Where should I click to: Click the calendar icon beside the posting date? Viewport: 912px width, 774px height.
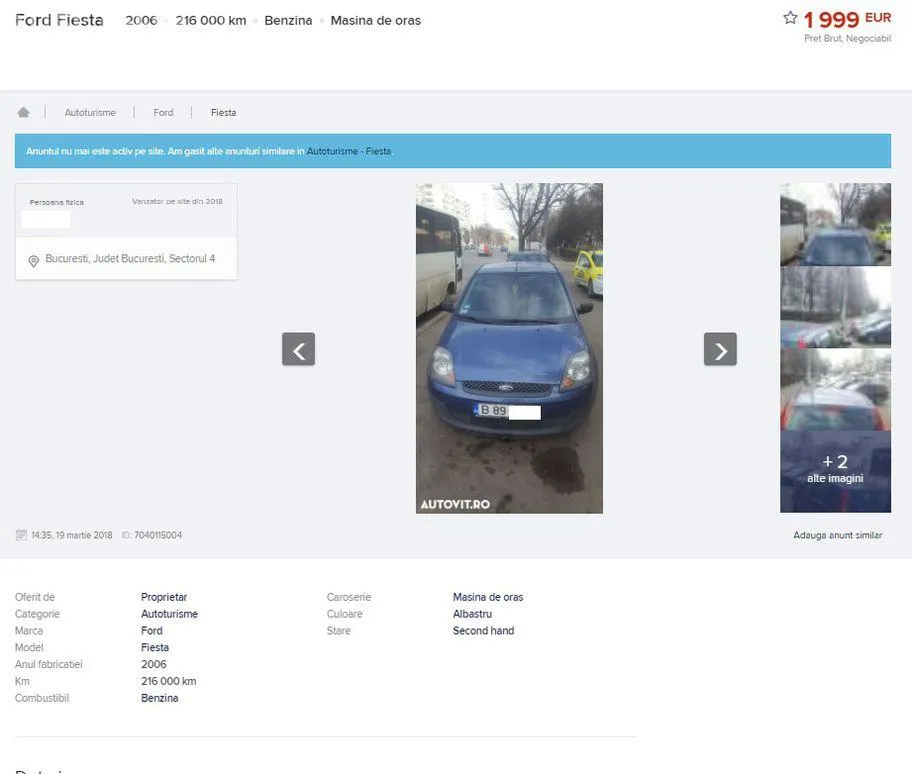21,535
